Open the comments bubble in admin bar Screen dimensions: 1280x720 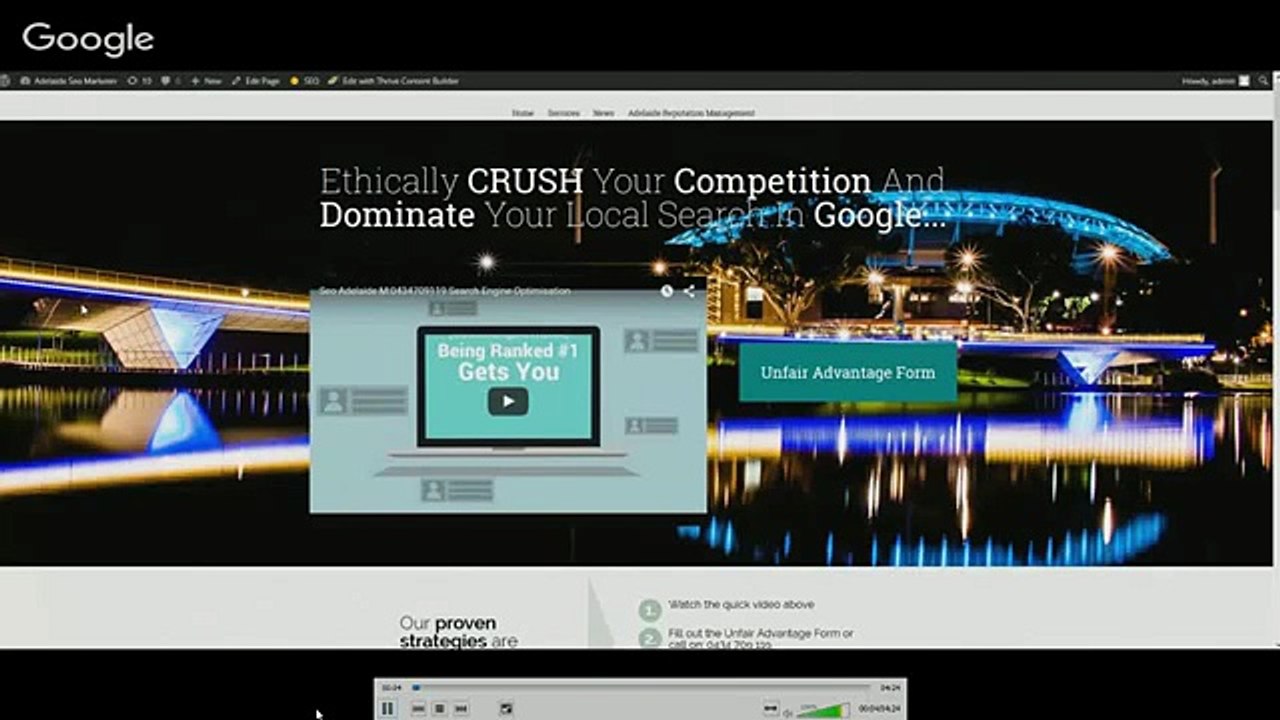coord(171,81)
